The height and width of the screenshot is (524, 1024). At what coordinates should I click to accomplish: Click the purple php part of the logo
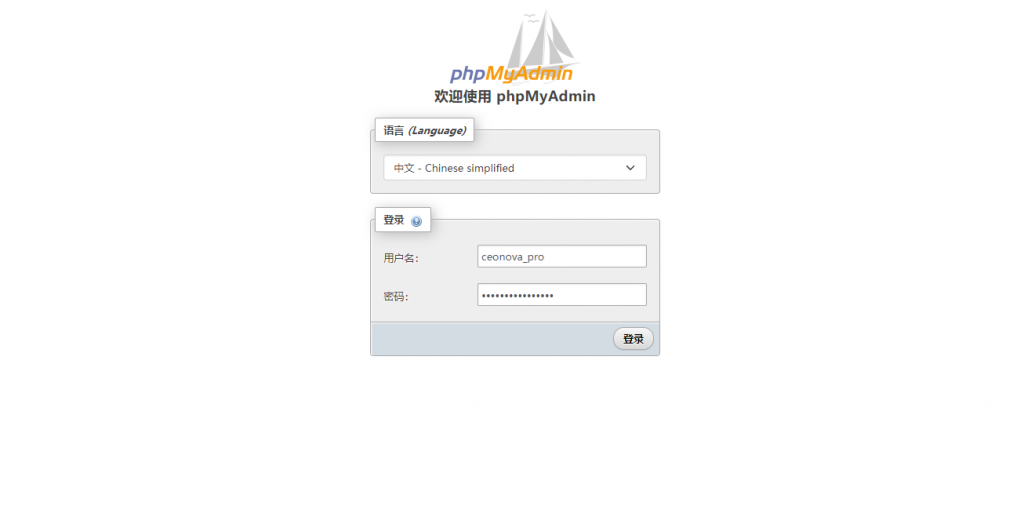[467, 75]
